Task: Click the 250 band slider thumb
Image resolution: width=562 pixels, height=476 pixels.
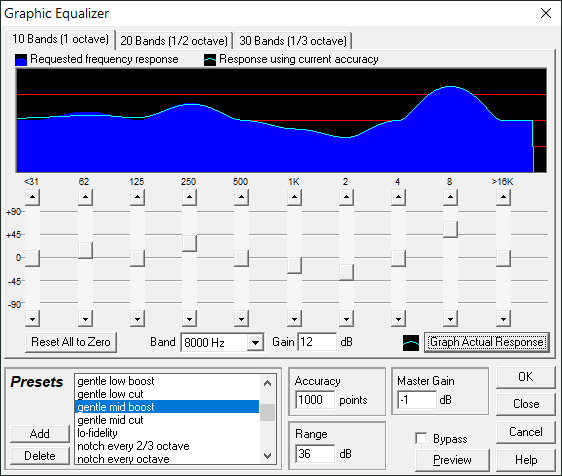Action: pos(189,243)
